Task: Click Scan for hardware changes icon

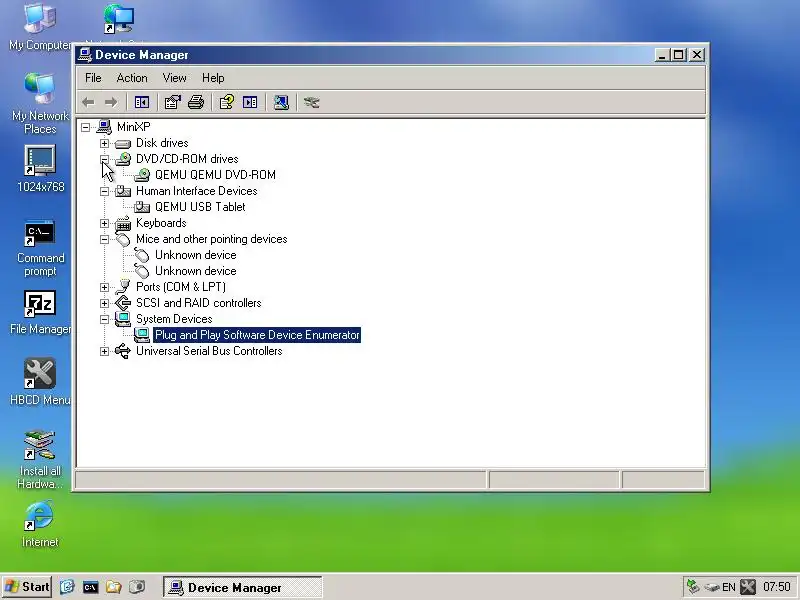Action: (x=281, y=103)
